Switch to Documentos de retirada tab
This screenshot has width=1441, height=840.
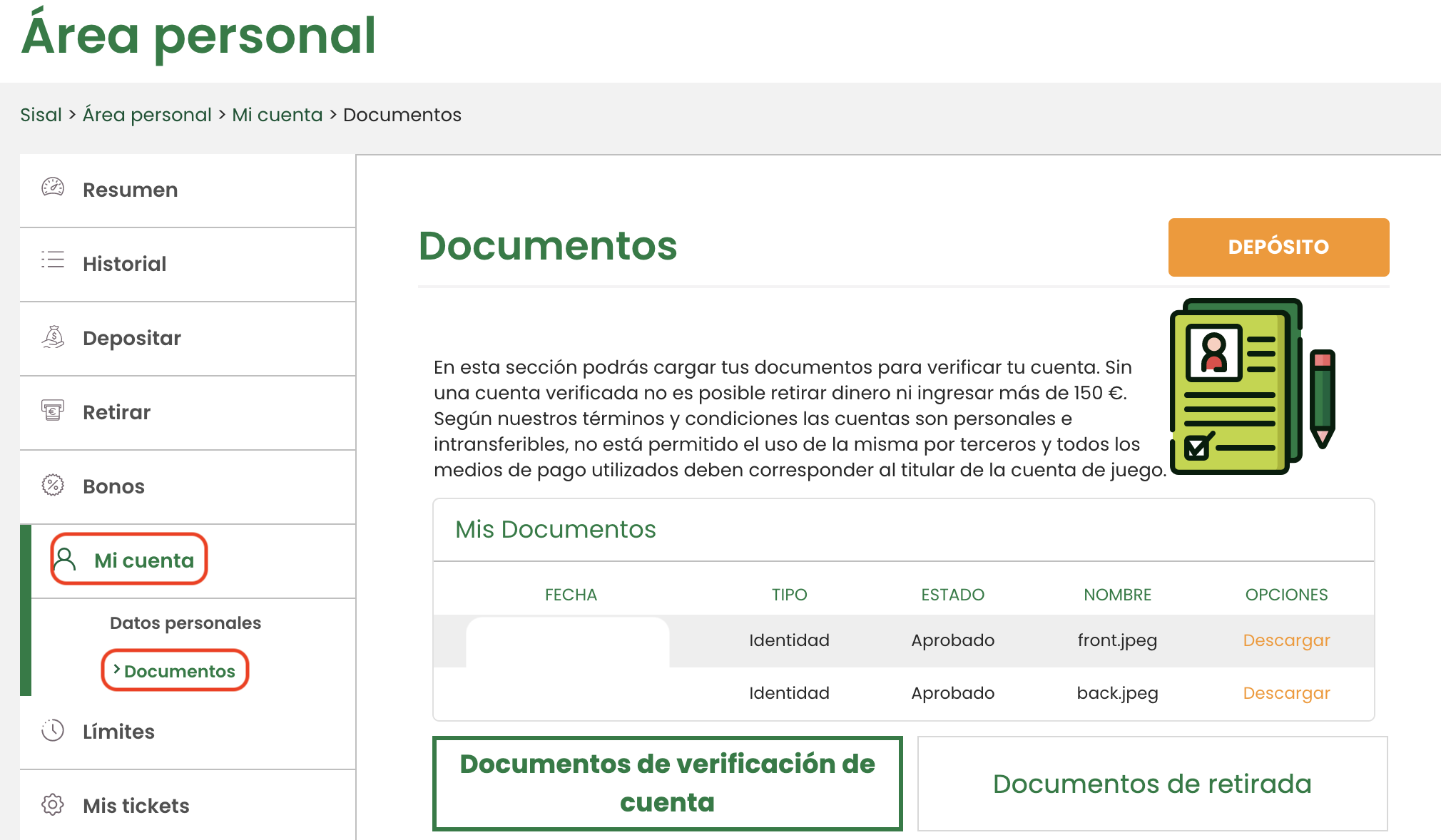1152,783
